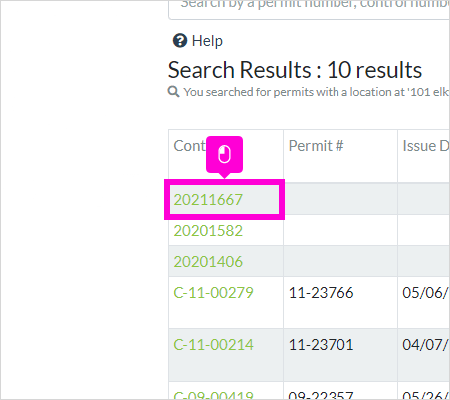This screenshot has height=400, width=450.
Task: Sort by the Issue Date column header
Action: coord(426,146)
